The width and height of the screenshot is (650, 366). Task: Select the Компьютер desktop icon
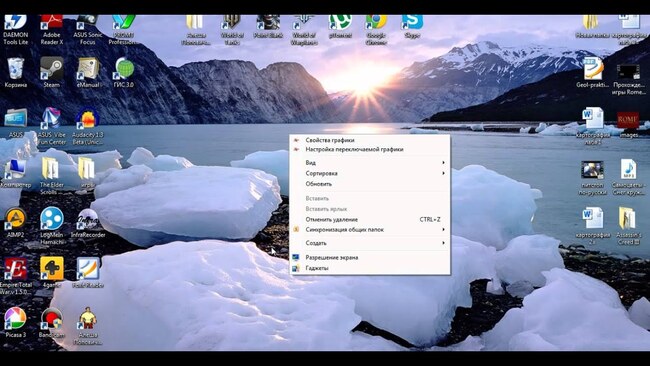16,173
